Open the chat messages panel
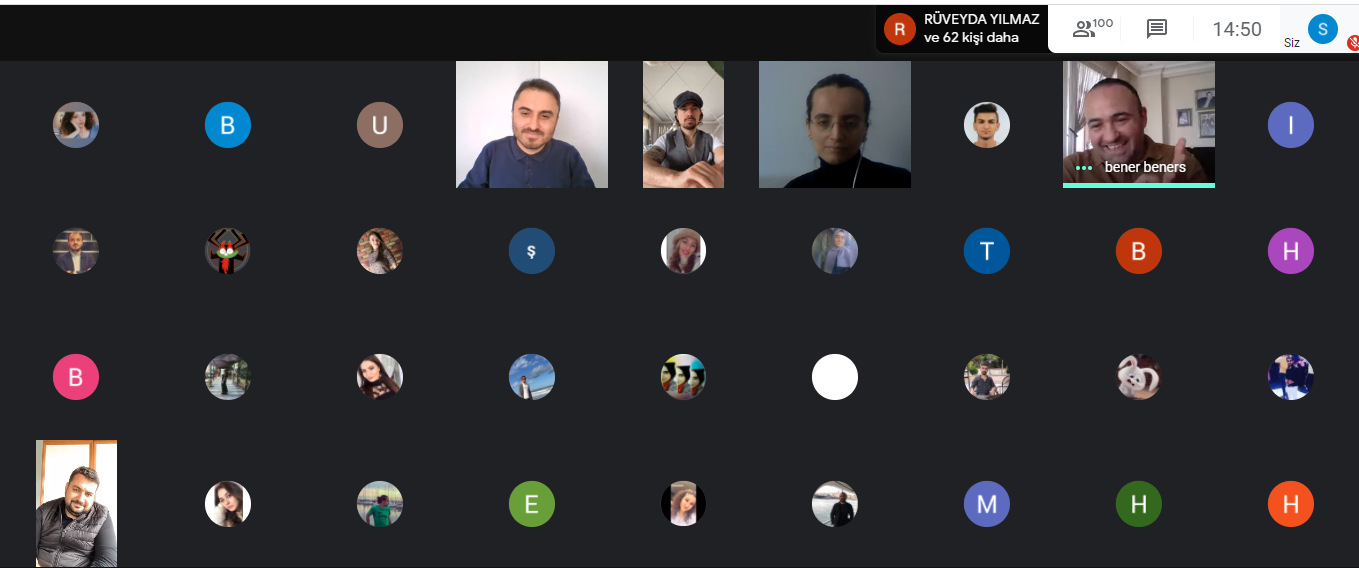 (1157, 29)
